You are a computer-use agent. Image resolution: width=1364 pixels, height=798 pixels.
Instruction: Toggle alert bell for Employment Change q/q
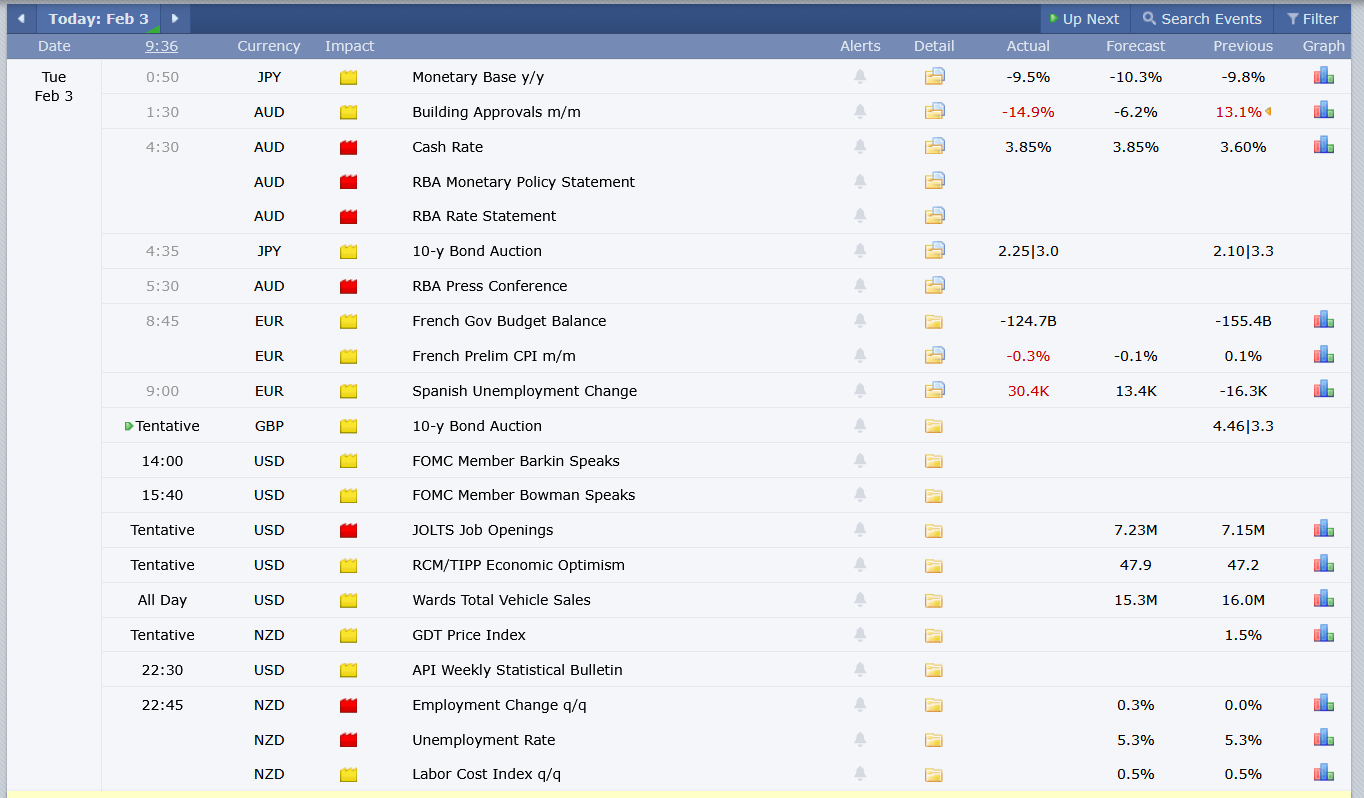[x=860, y=705]
